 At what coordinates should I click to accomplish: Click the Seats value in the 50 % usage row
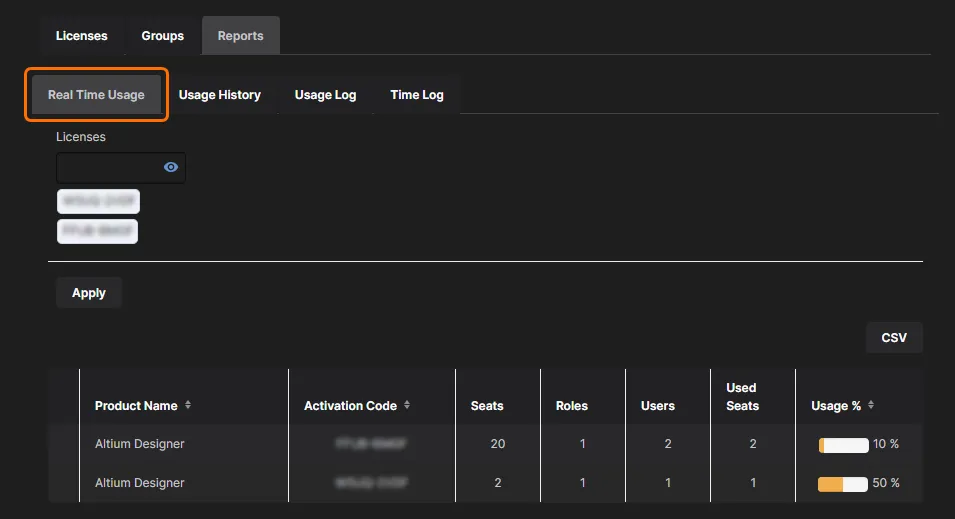(x=498, y=483)
